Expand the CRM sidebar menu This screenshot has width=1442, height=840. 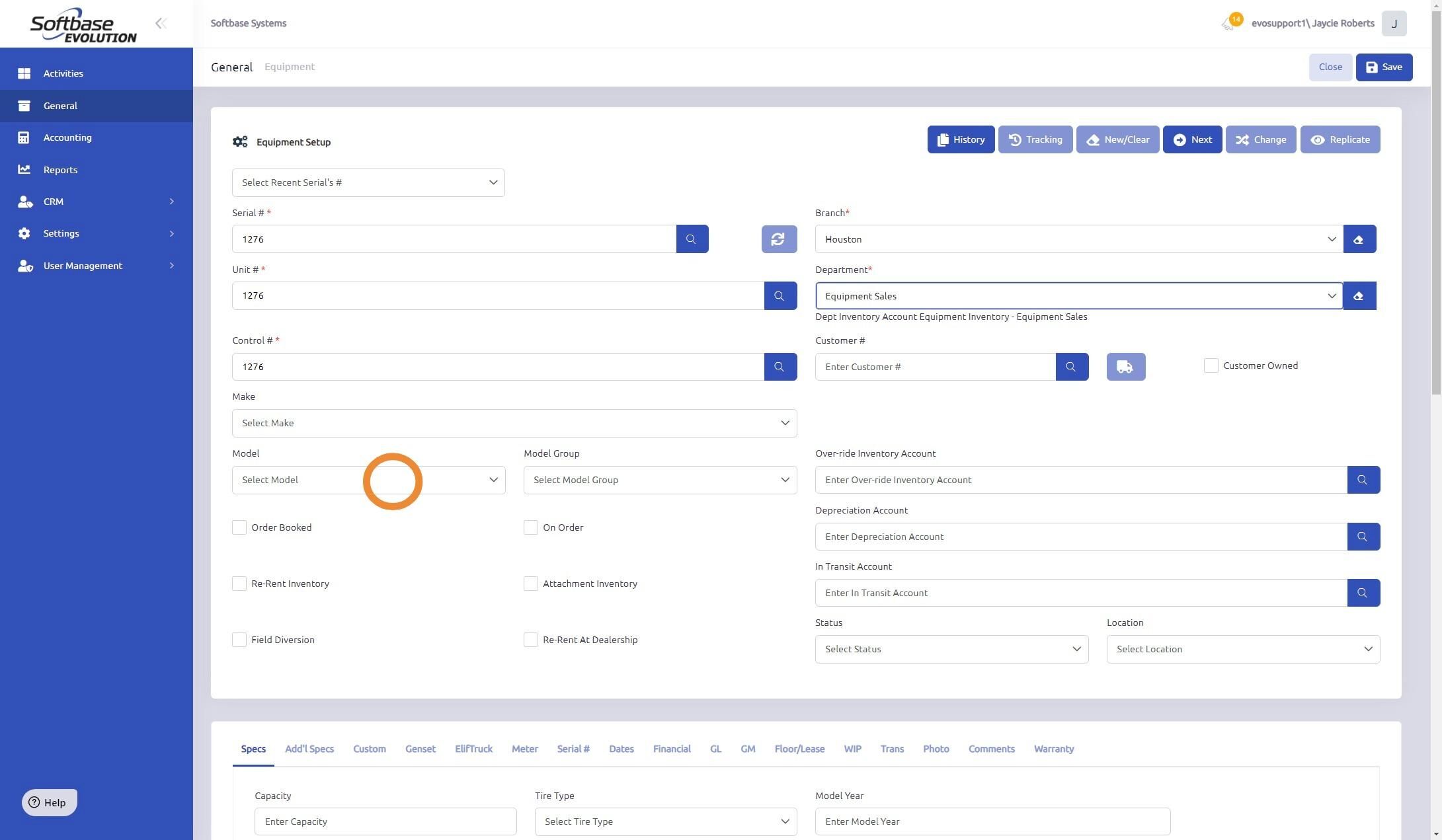coord(96,202)
